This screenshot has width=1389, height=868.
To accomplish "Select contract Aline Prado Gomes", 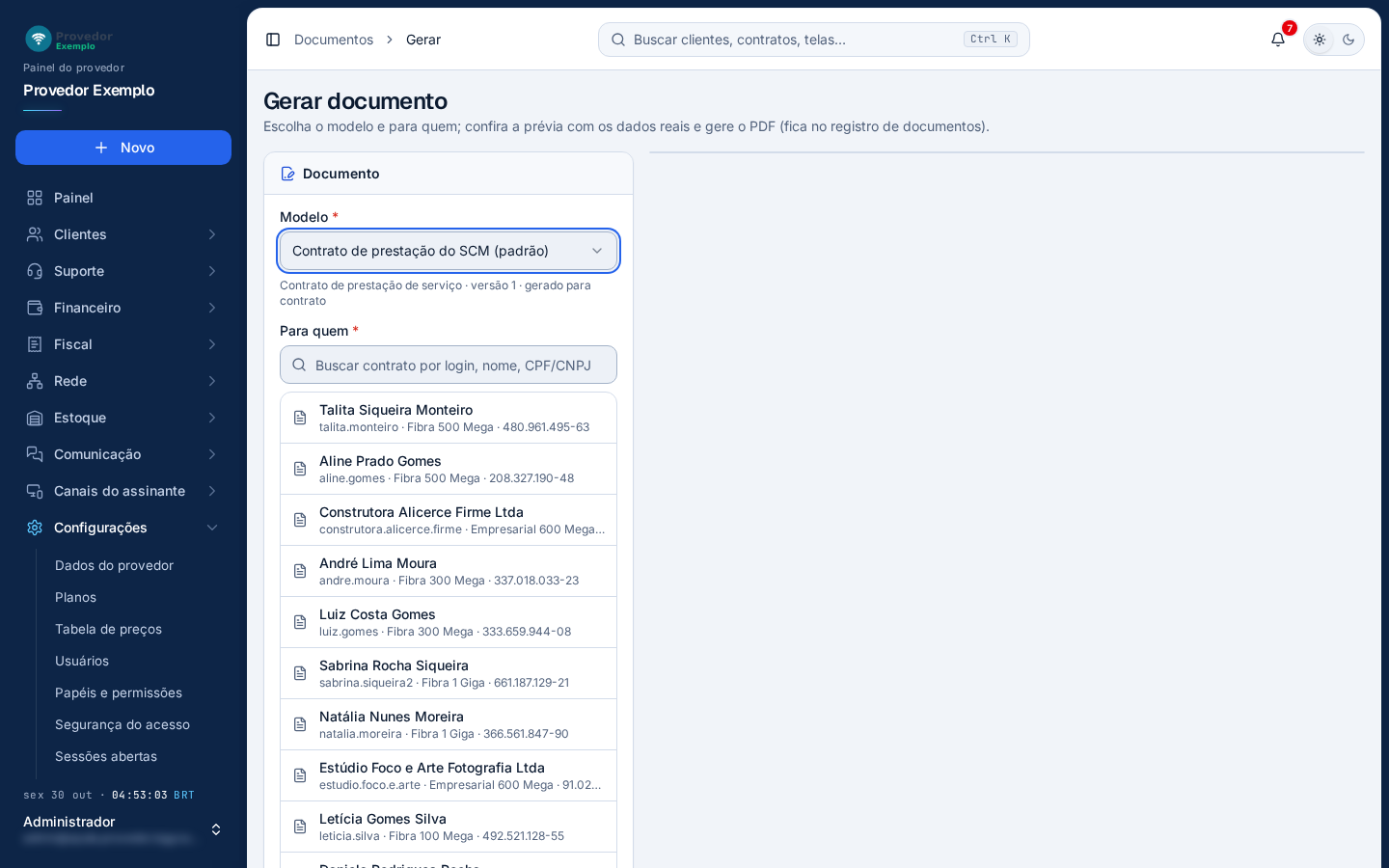I will [449, 469].
